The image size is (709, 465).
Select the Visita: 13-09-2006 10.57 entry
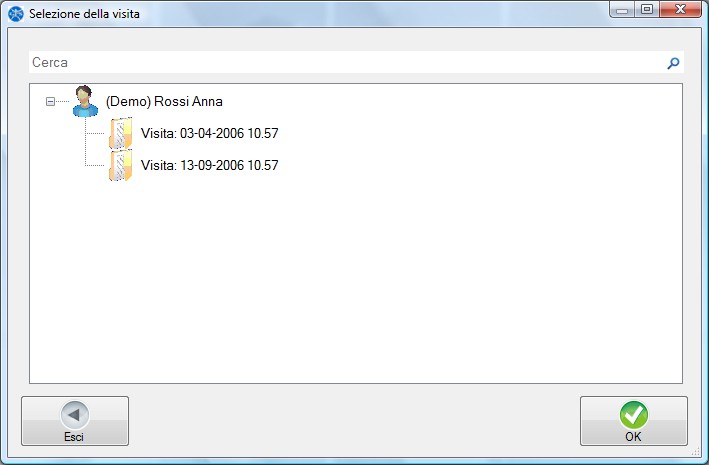pos(209,165)
